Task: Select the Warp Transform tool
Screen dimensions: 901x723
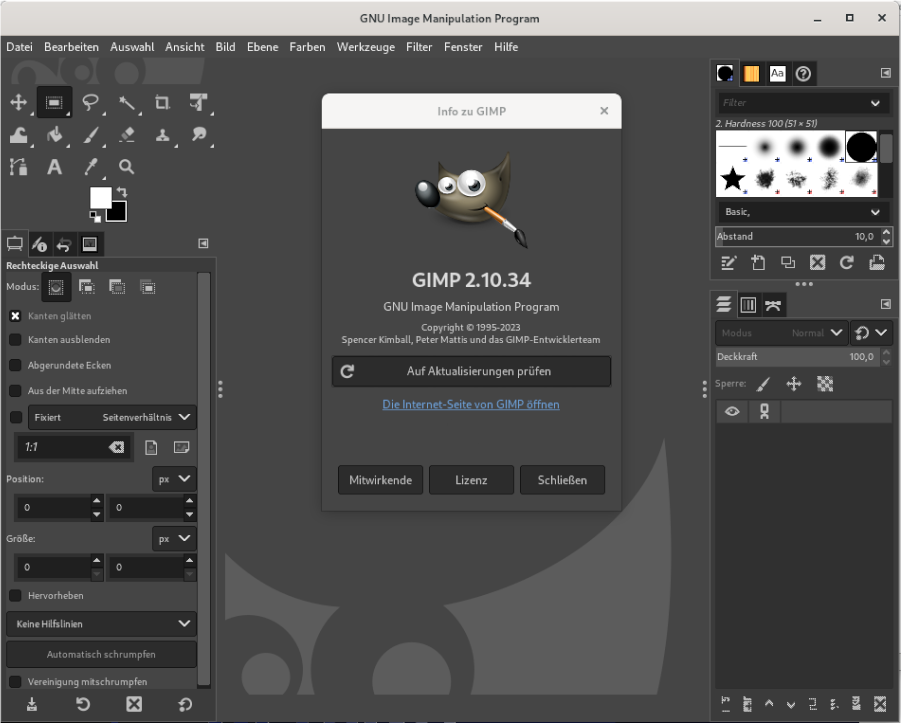Action: pos(18,134)
